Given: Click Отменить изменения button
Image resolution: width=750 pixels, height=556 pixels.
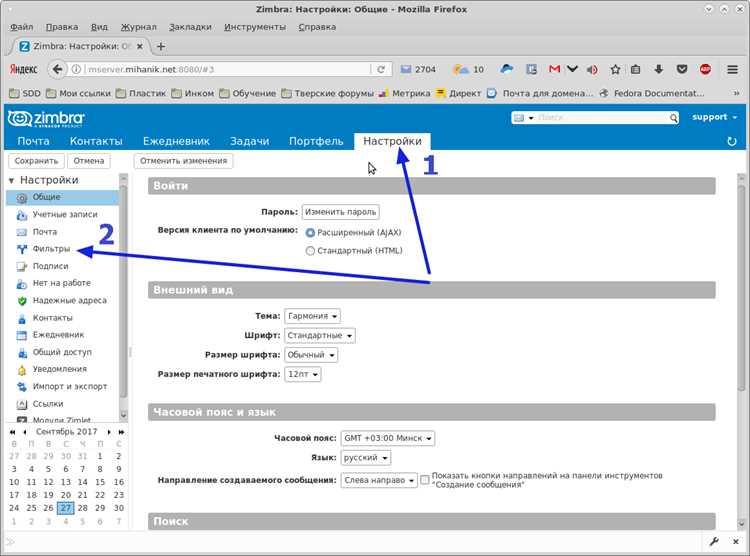Looking at the screenshot, I should tap(184, 161).
